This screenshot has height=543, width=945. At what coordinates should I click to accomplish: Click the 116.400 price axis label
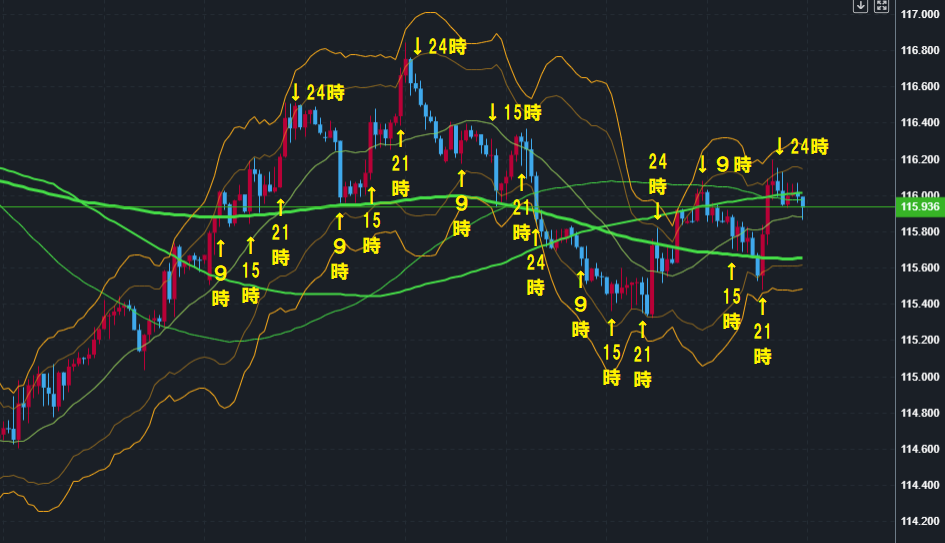[x=920, y=123]
